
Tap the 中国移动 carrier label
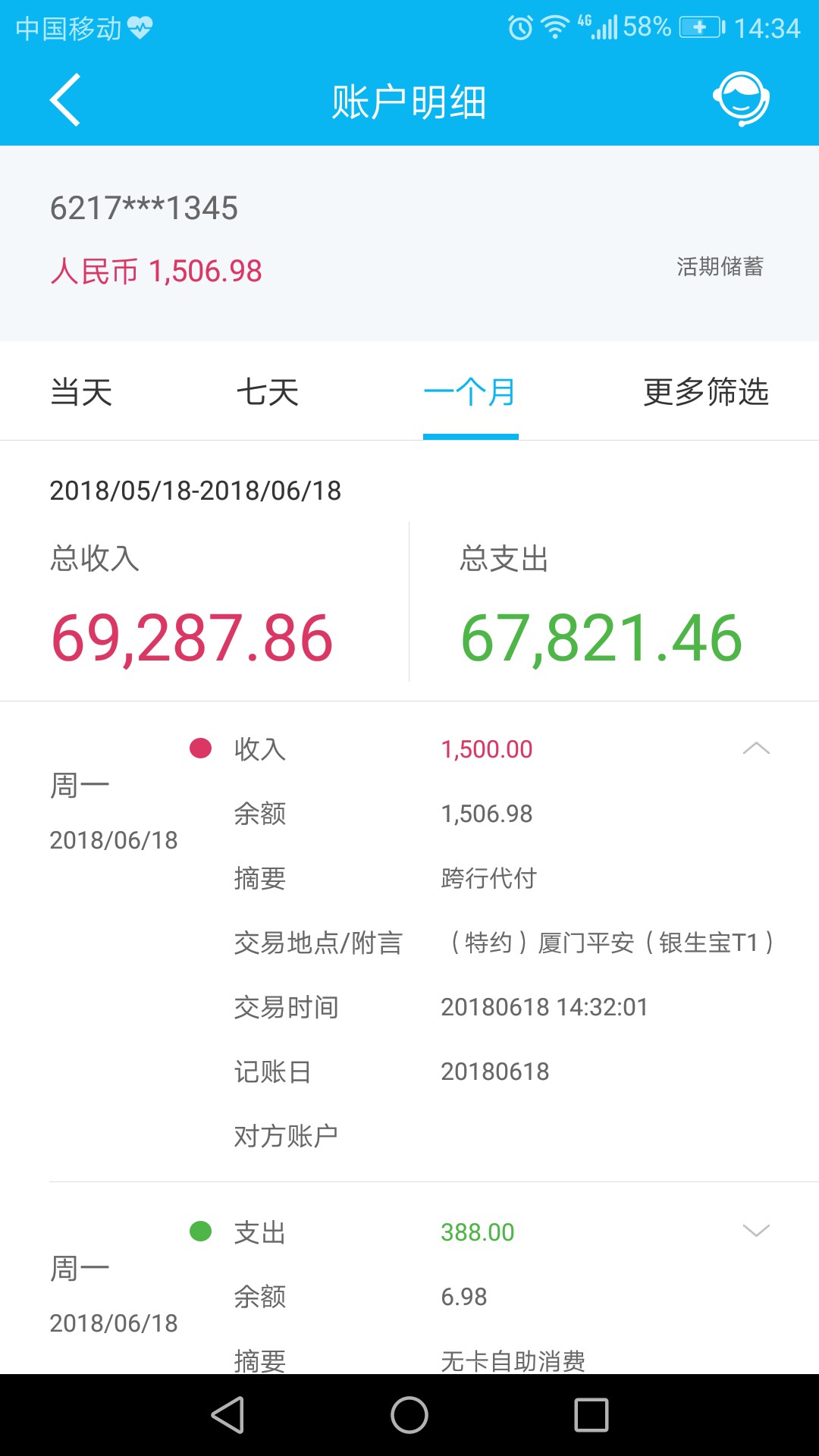[x=68, y=29]
